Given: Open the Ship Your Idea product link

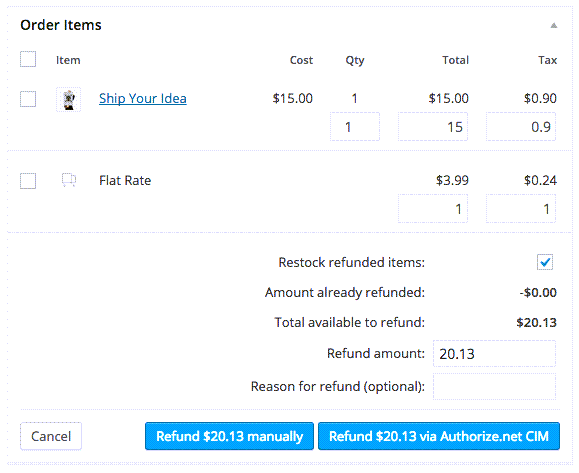Looking at the screenshot, I should (x=143, y=99).
